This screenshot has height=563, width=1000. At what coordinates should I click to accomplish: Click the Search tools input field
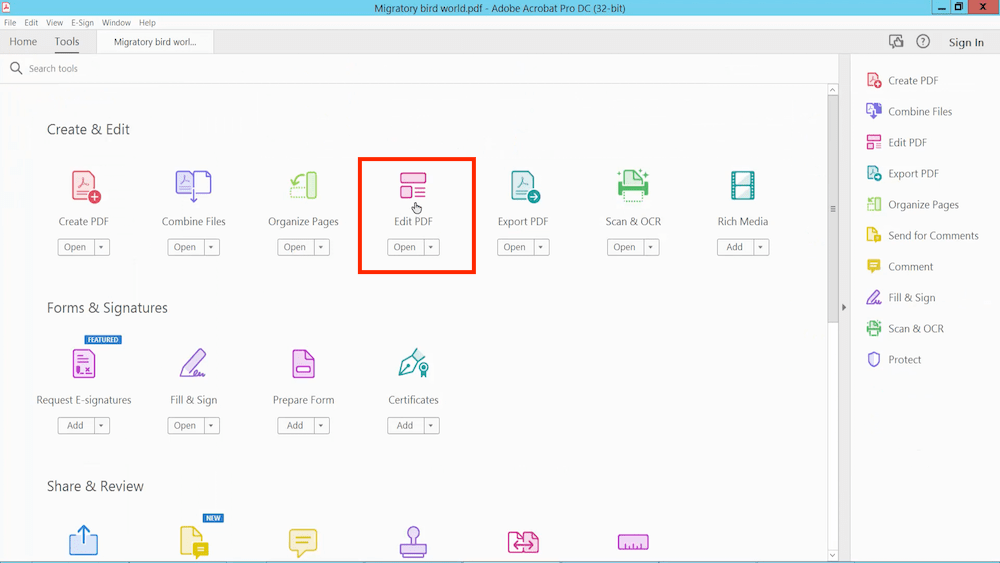tap(421, 68)
